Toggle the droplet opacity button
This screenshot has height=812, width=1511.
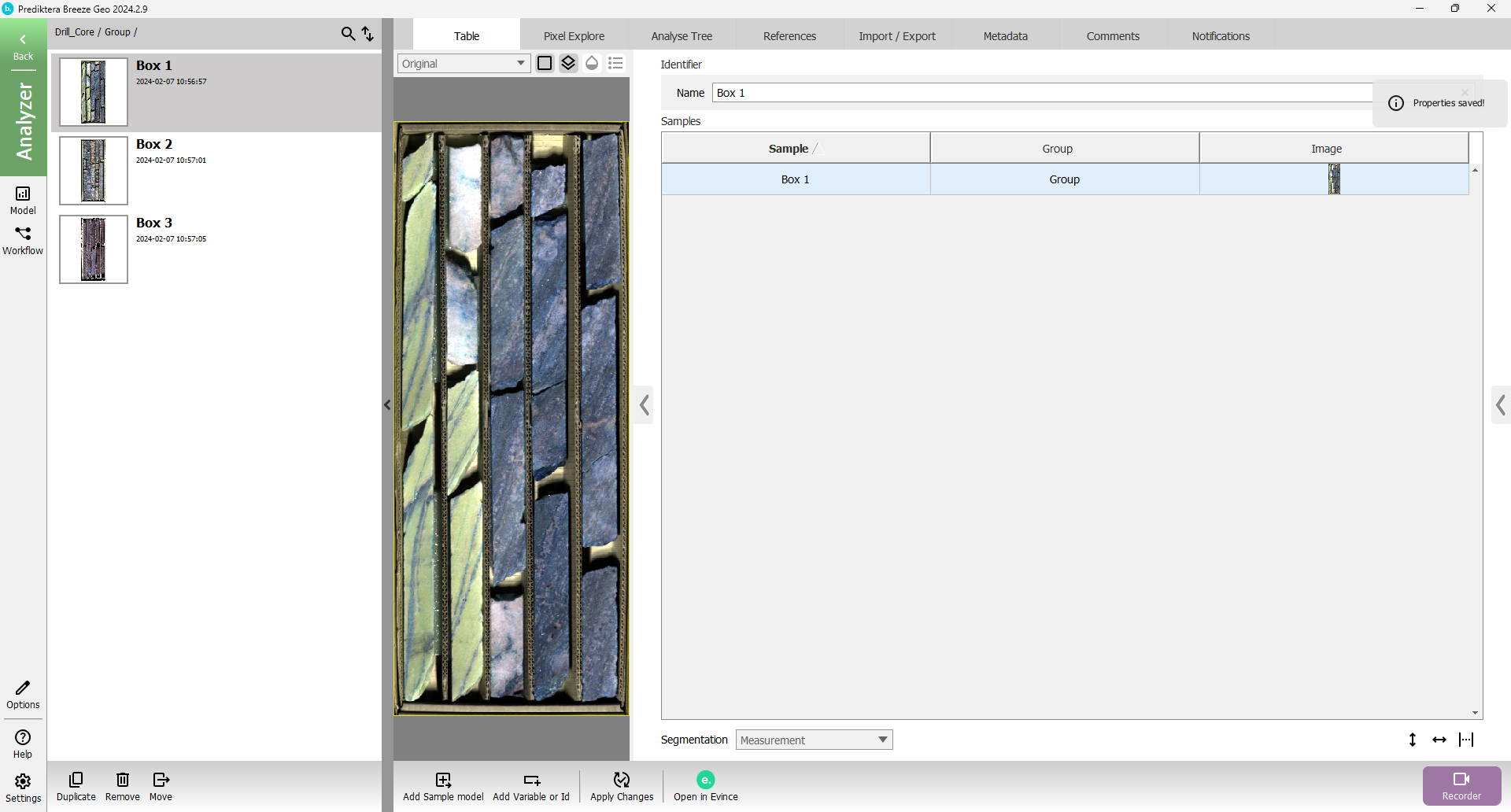pos(592,63)
